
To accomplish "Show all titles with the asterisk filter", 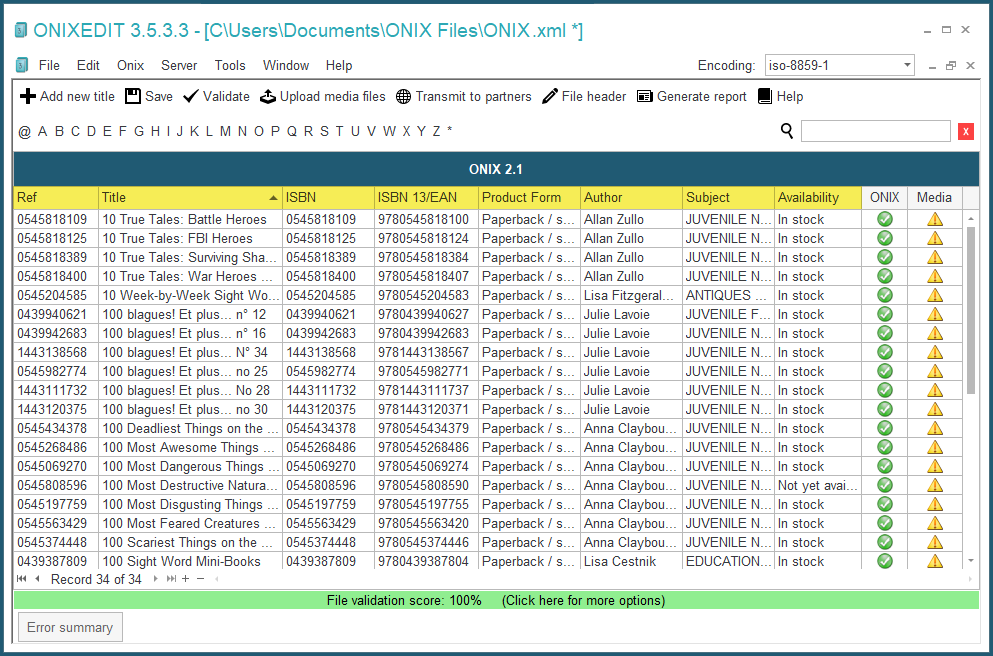I will [450, 130].
